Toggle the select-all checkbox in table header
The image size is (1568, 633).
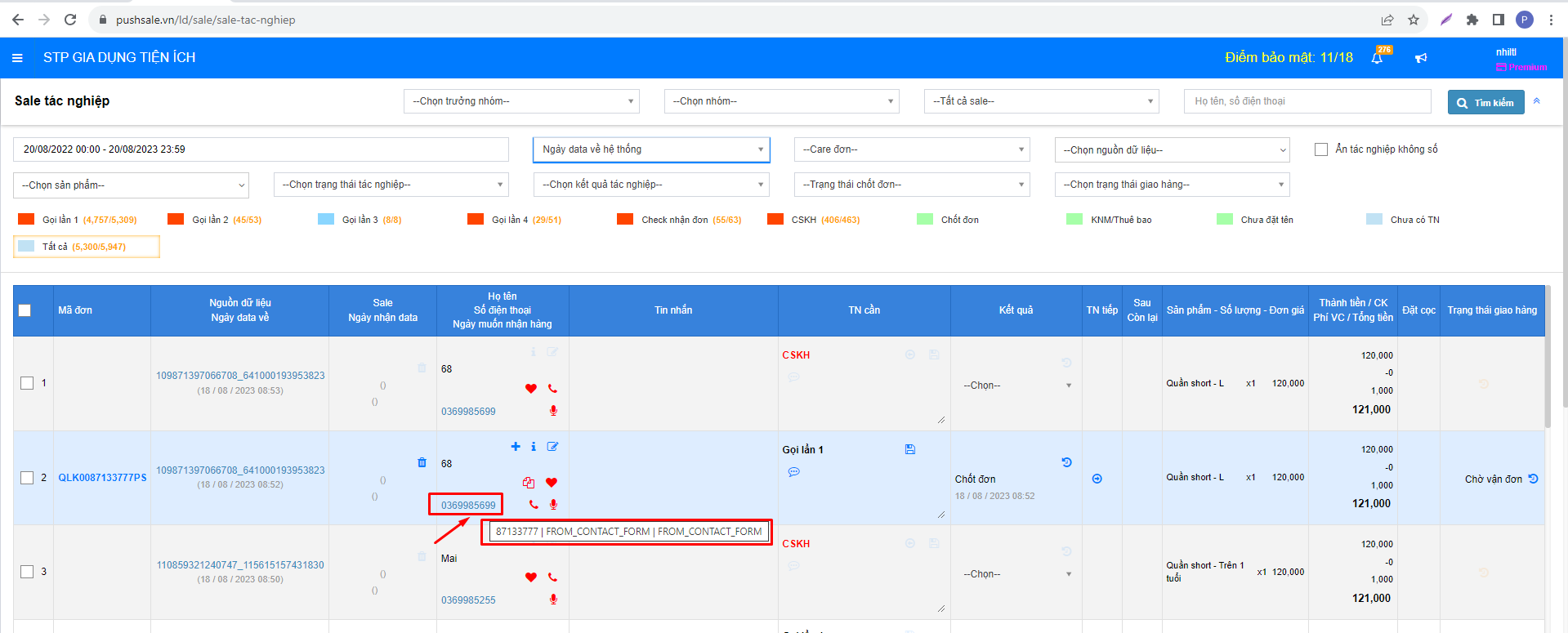[25, 310]
